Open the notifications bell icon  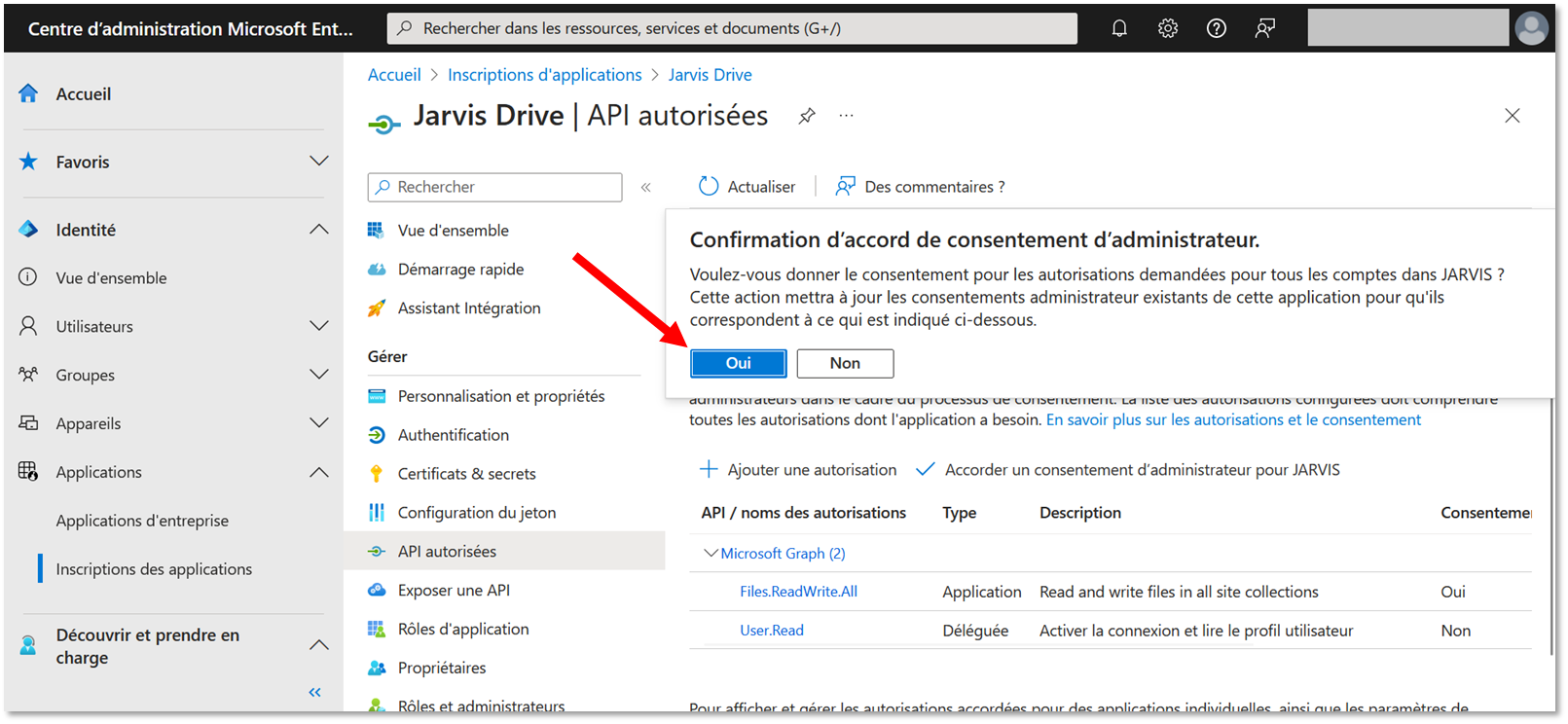point(1119,28)
